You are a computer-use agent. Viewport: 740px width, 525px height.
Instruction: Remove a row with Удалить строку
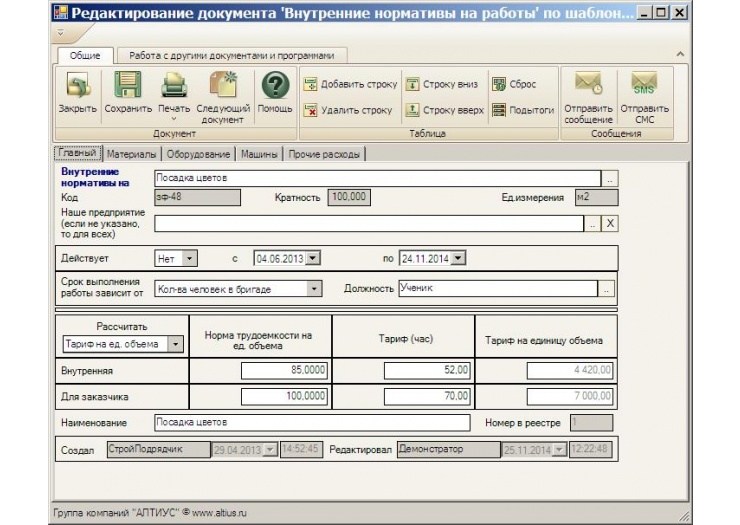[x=348, y=110]
